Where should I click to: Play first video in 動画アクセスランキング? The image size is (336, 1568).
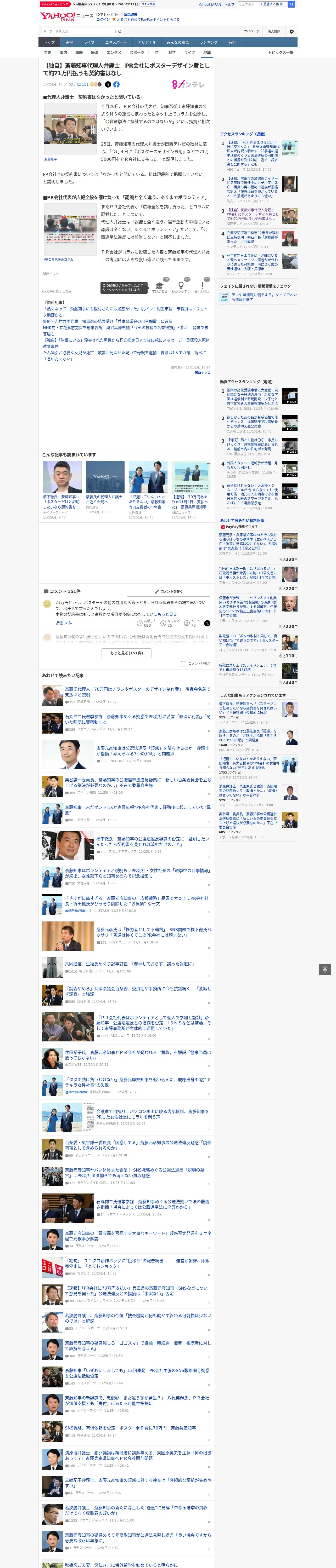point(290,396)
